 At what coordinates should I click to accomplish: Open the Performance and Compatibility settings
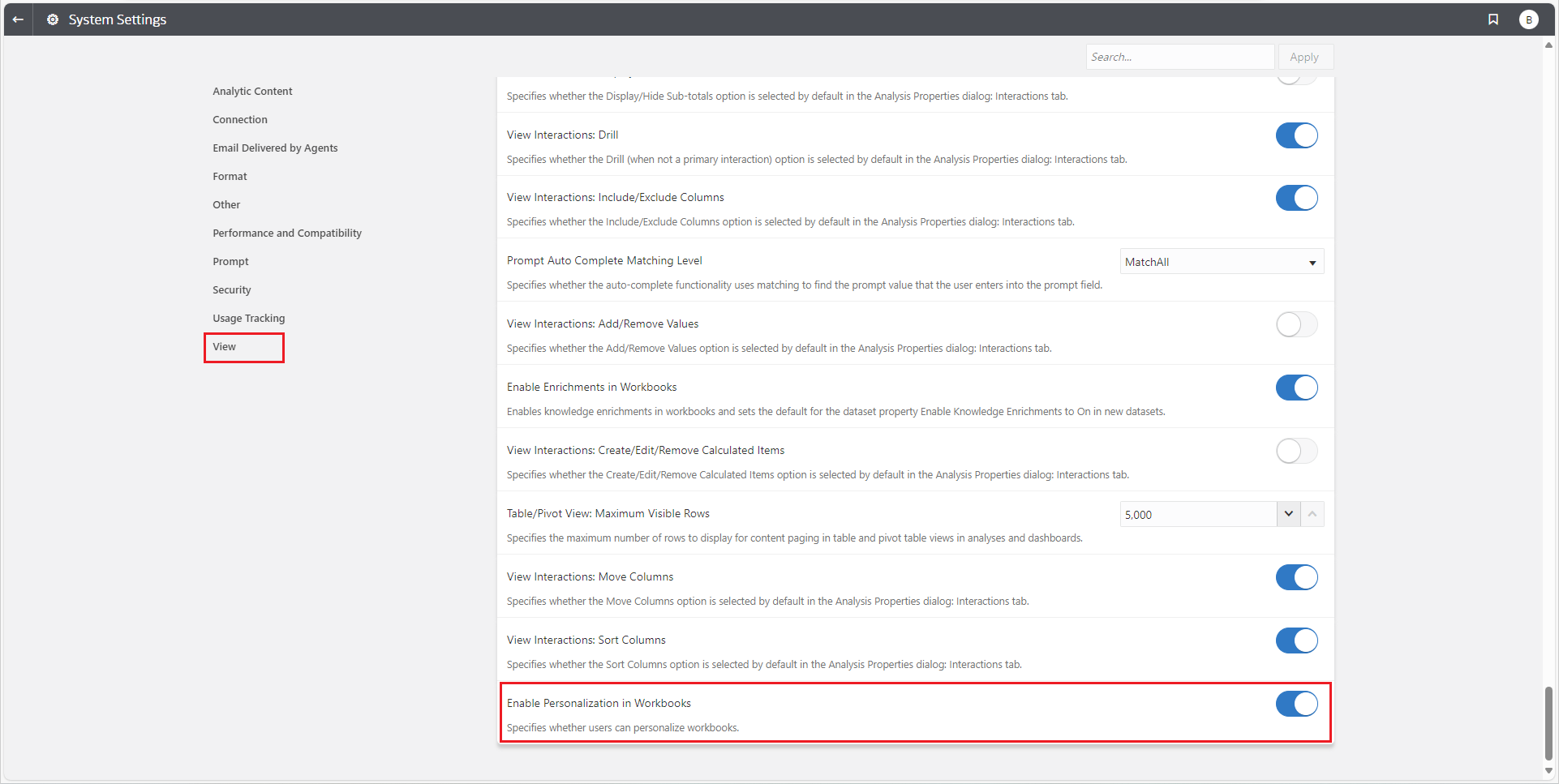[286, 233]
